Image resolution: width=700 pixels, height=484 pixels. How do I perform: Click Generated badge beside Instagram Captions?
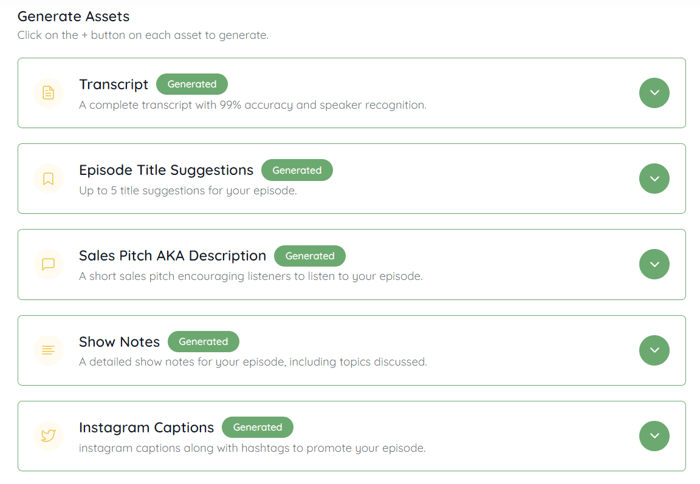coord(258,427)
